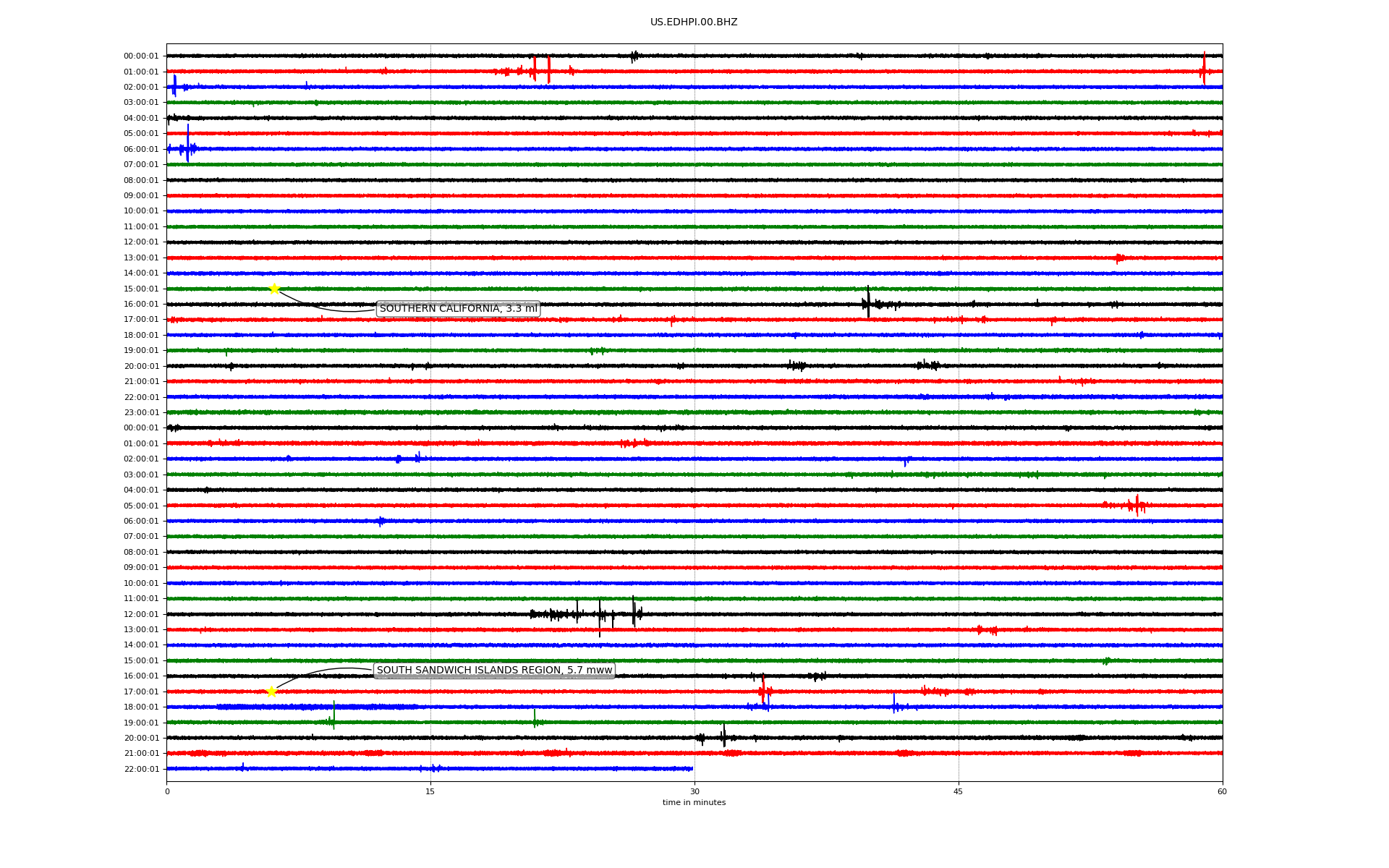
Task: Click the black event cluster on the second 12:00:01 trace
Action: pos(586,615)
